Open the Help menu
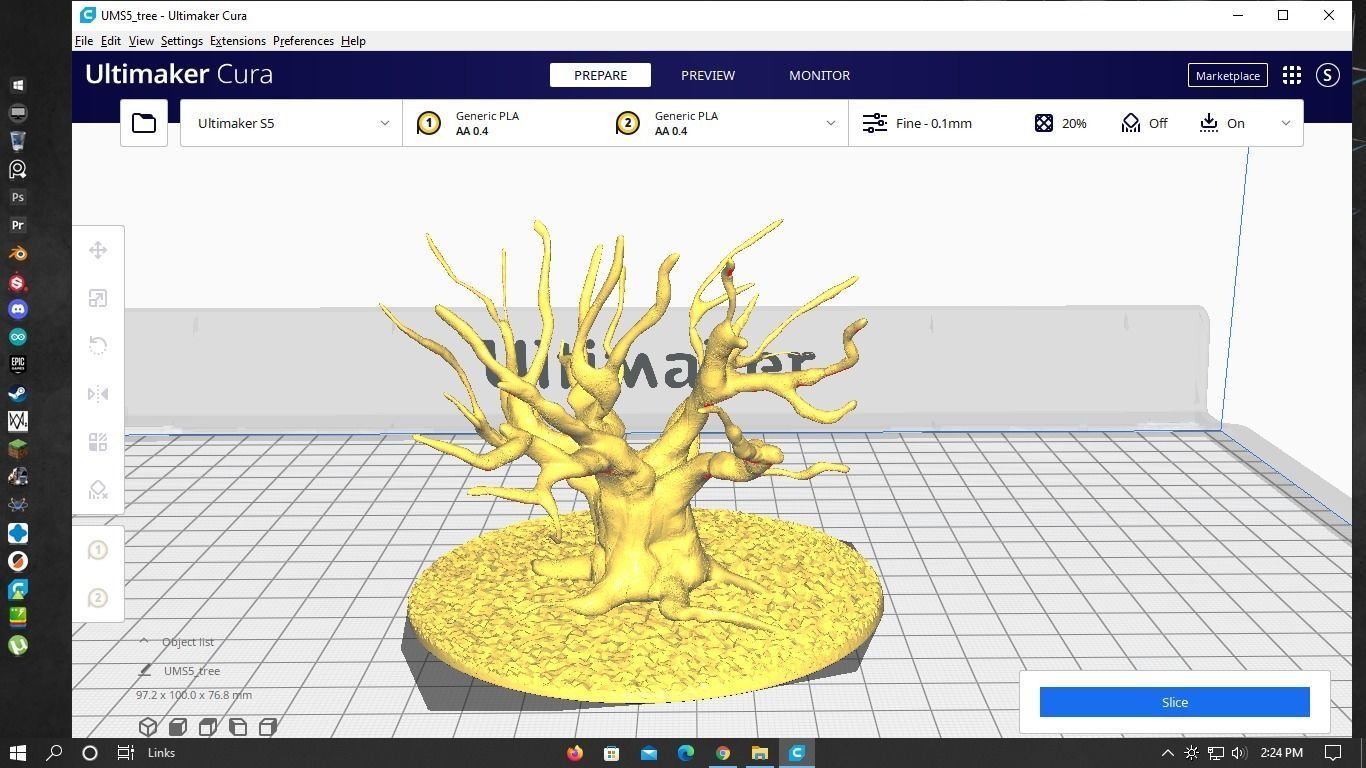This screenshot has height=768, width=1366. (x=353, y=41)
